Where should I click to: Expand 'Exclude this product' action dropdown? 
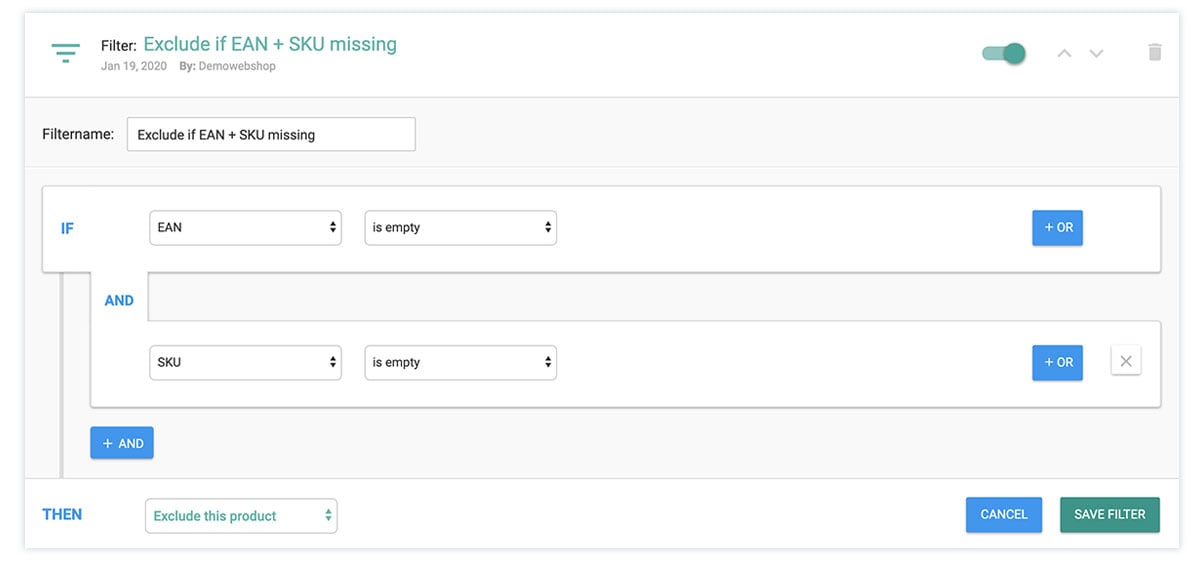coord(241,516)
